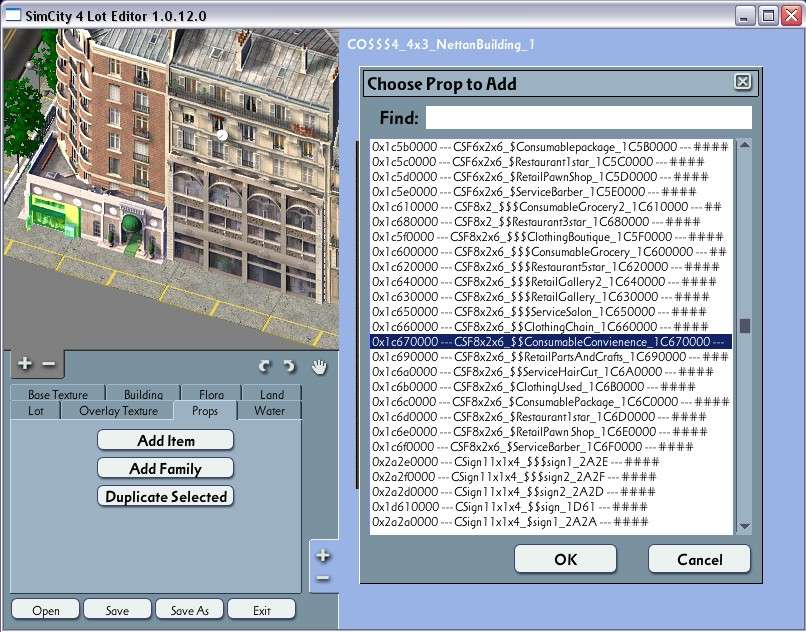Screen dimensions: 806x632
Task: Zoom out the lot view with minus icon
Action: coord(48,364)
